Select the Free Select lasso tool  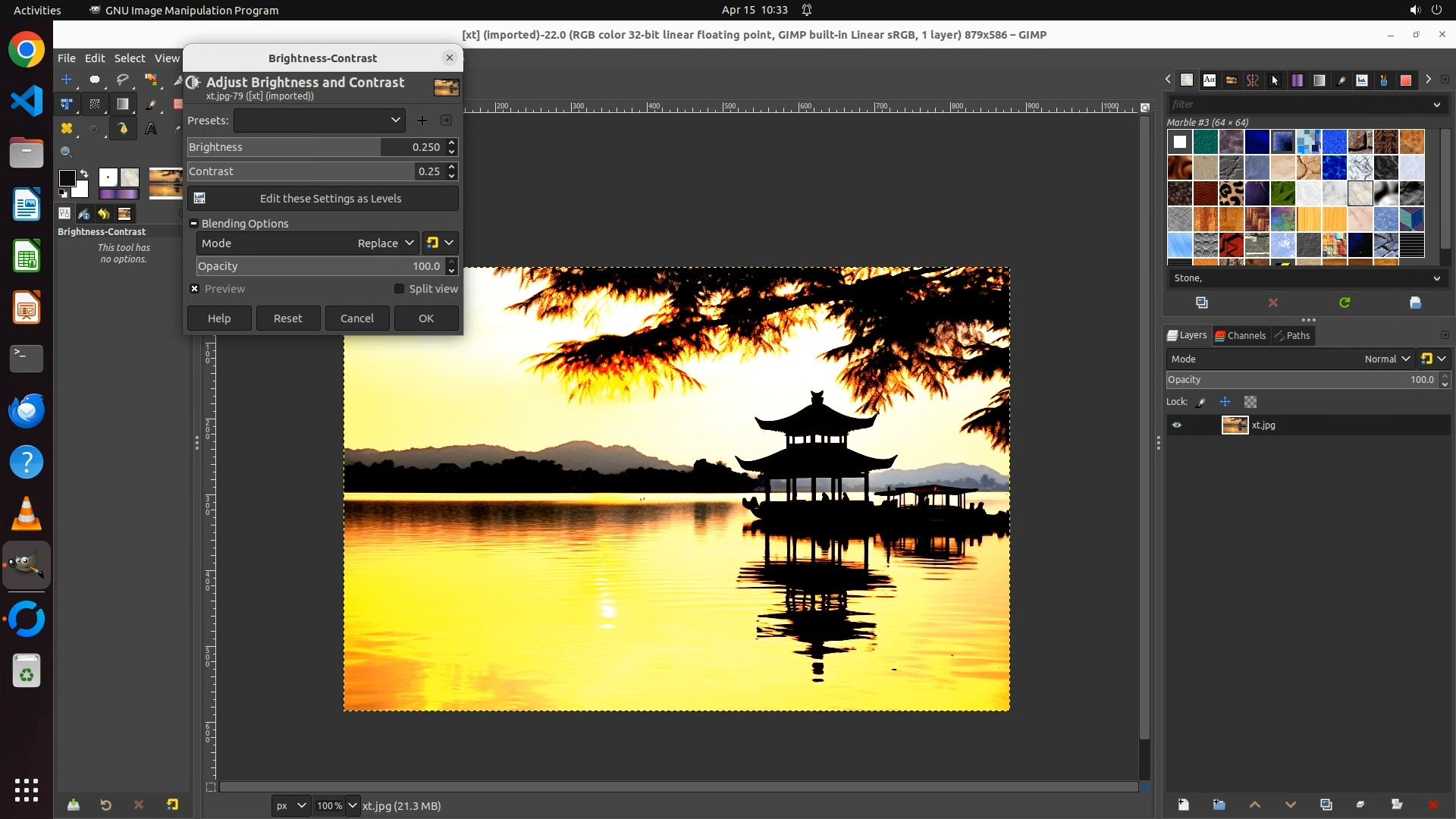(122, 80)
